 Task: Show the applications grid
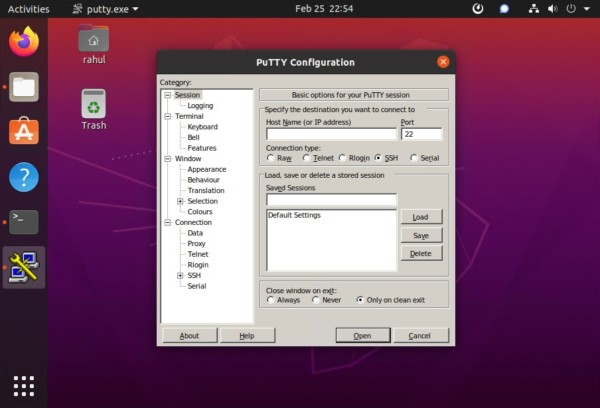(24, 385)
